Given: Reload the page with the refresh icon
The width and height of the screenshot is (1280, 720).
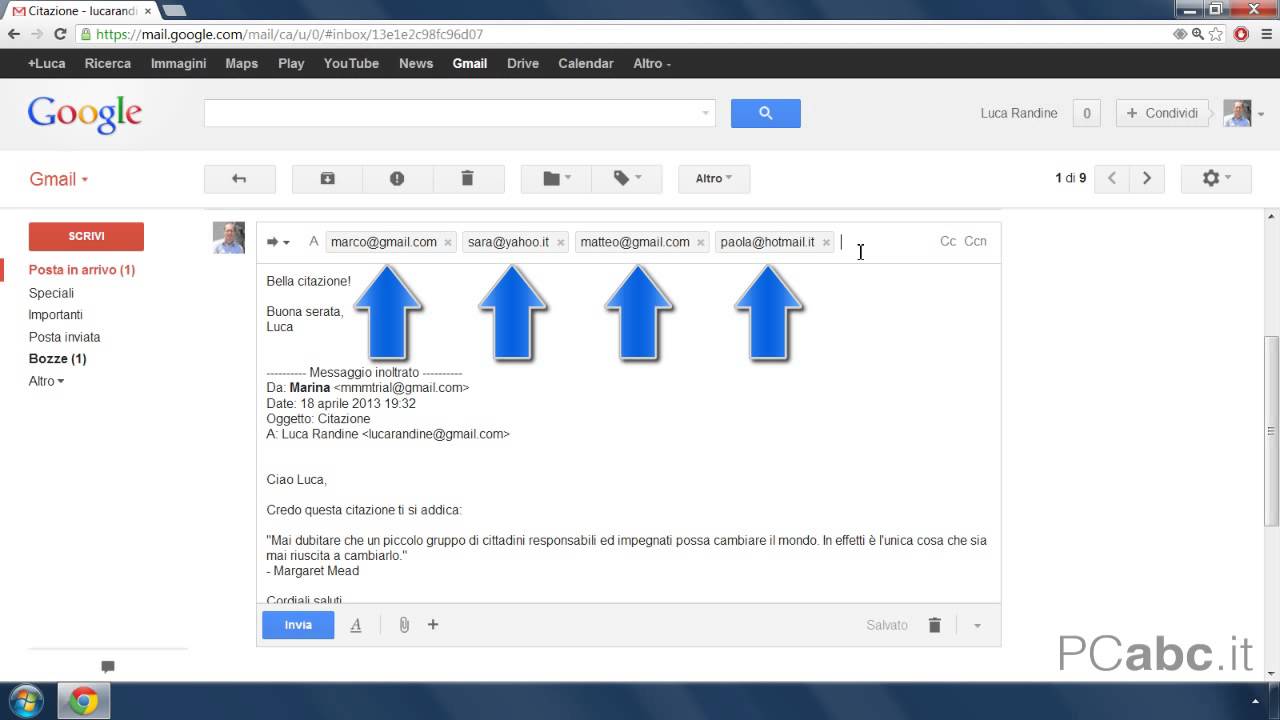Looking at the screenshot, I should 60,34.
